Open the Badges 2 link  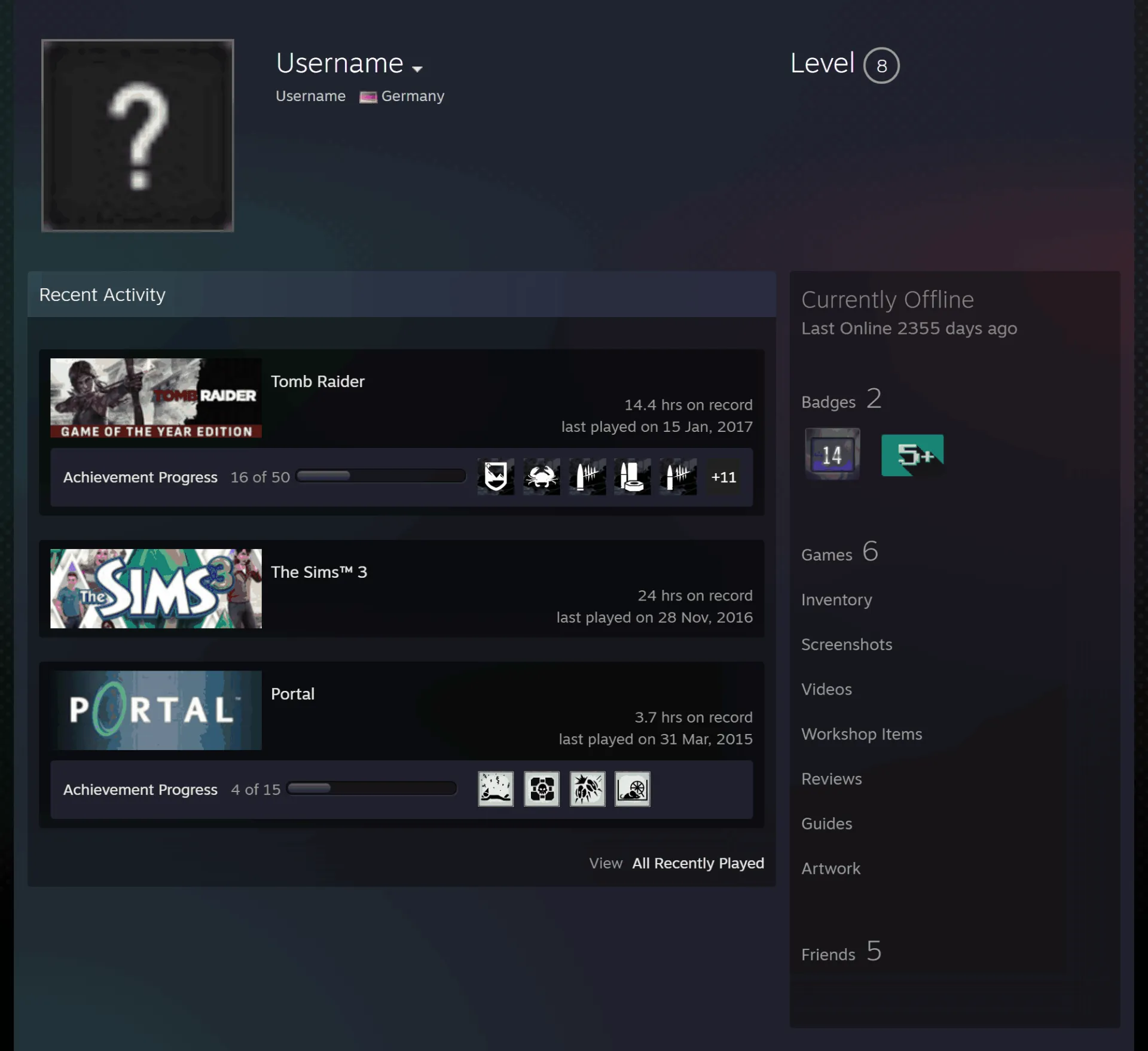(x=841, y=399)
